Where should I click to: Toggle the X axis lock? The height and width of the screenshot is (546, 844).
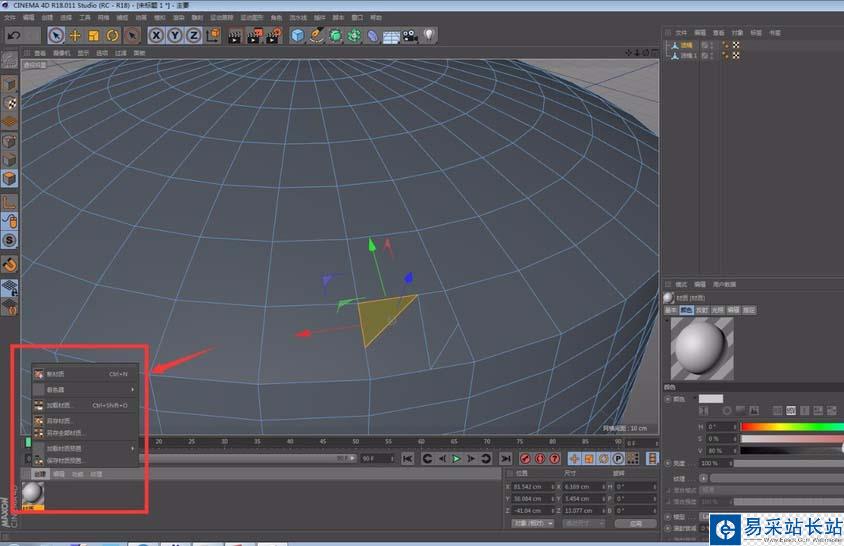click(x=156, y=35)
